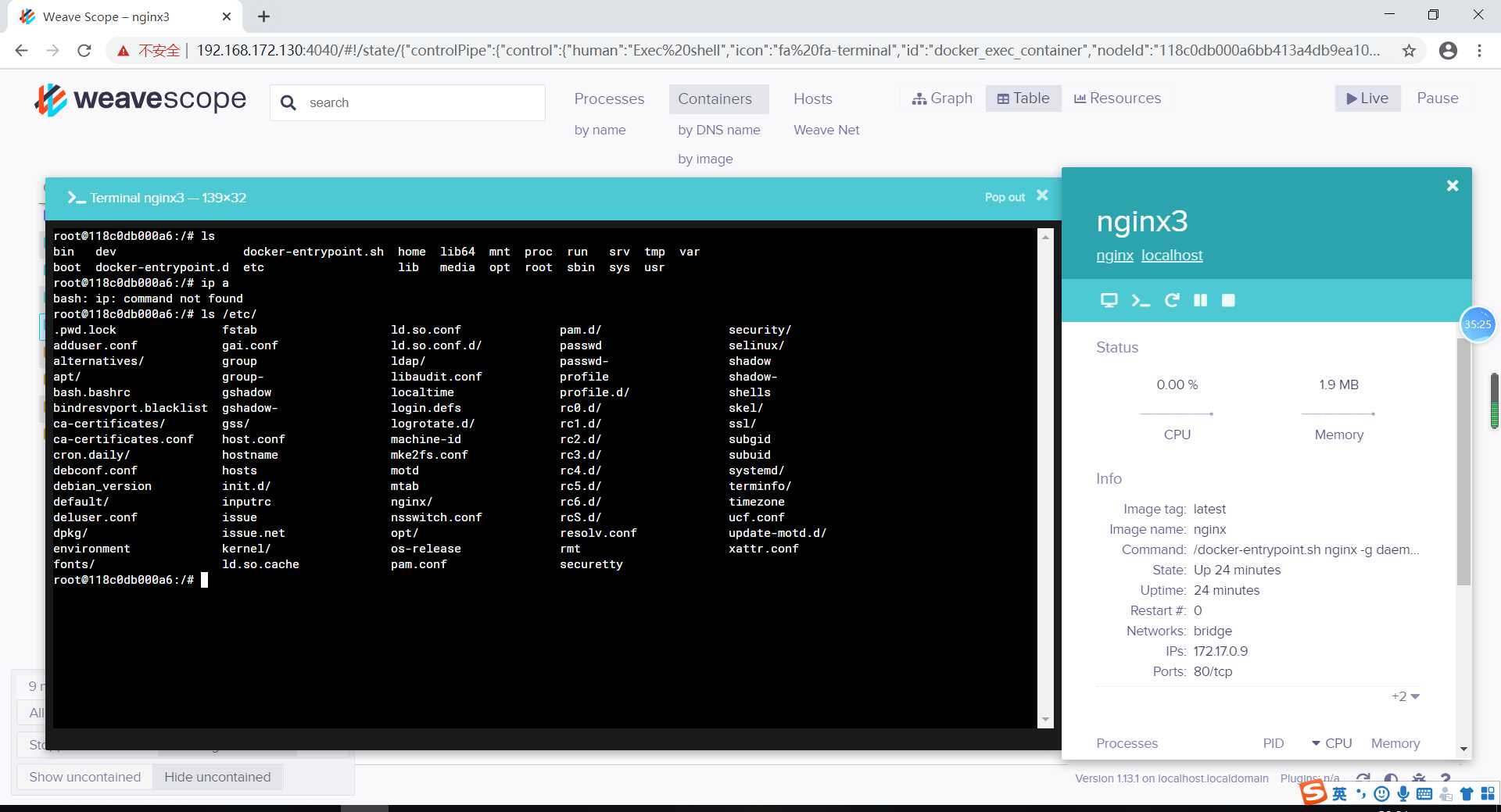Screen dimensions: 1501x812
Task: Expand the +2 more info rows
Action: point(1405,696)
